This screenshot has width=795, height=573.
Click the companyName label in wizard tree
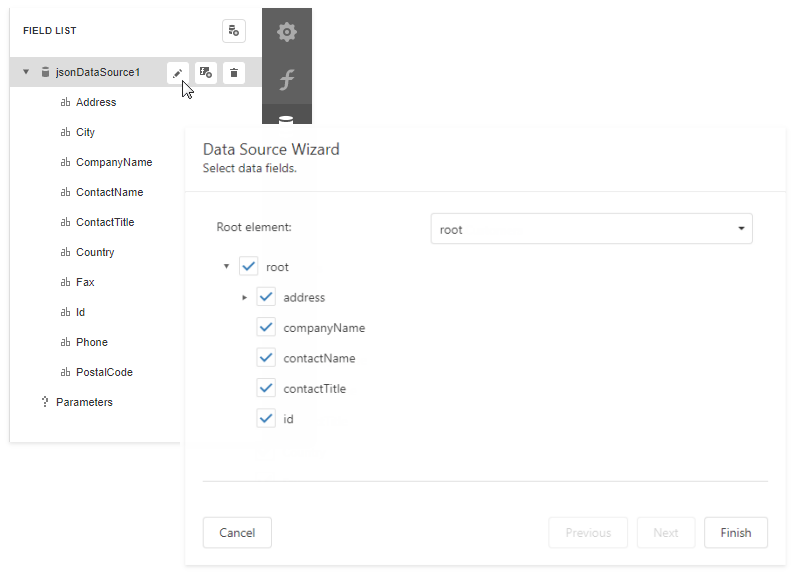[x=324, y=328]
